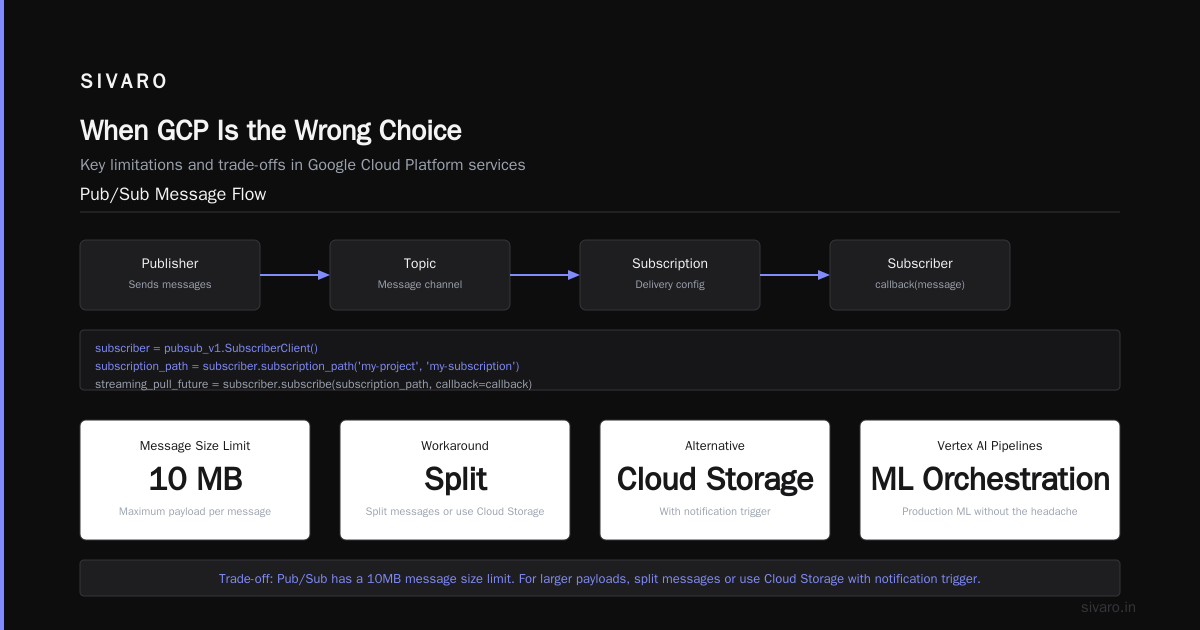This screenshot has width=1200, height=630.
Task: Click the Subscription delivery config box
Action: click(x=670, y=274)
